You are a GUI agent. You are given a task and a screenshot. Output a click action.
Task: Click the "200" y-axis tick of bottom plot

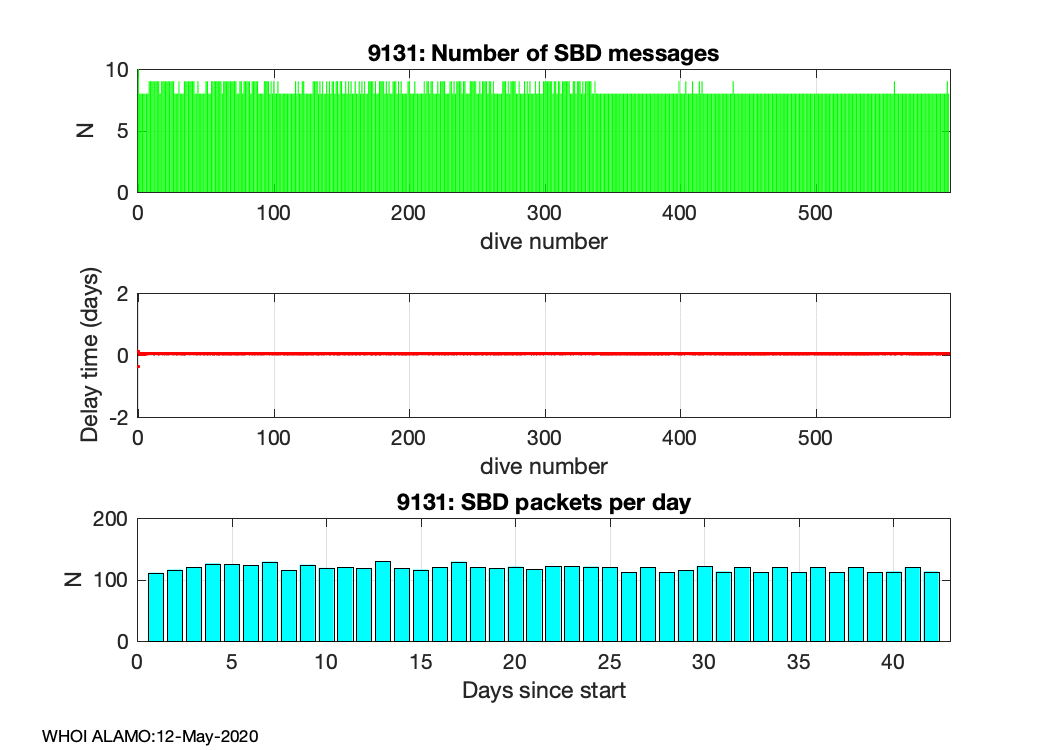(x=114, y=519)
